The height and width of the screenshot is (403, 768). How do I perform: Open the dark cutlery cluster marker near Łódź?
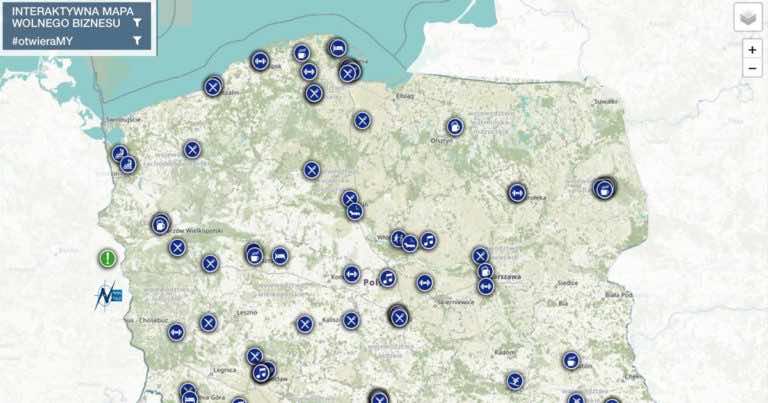tap(399, 316)
